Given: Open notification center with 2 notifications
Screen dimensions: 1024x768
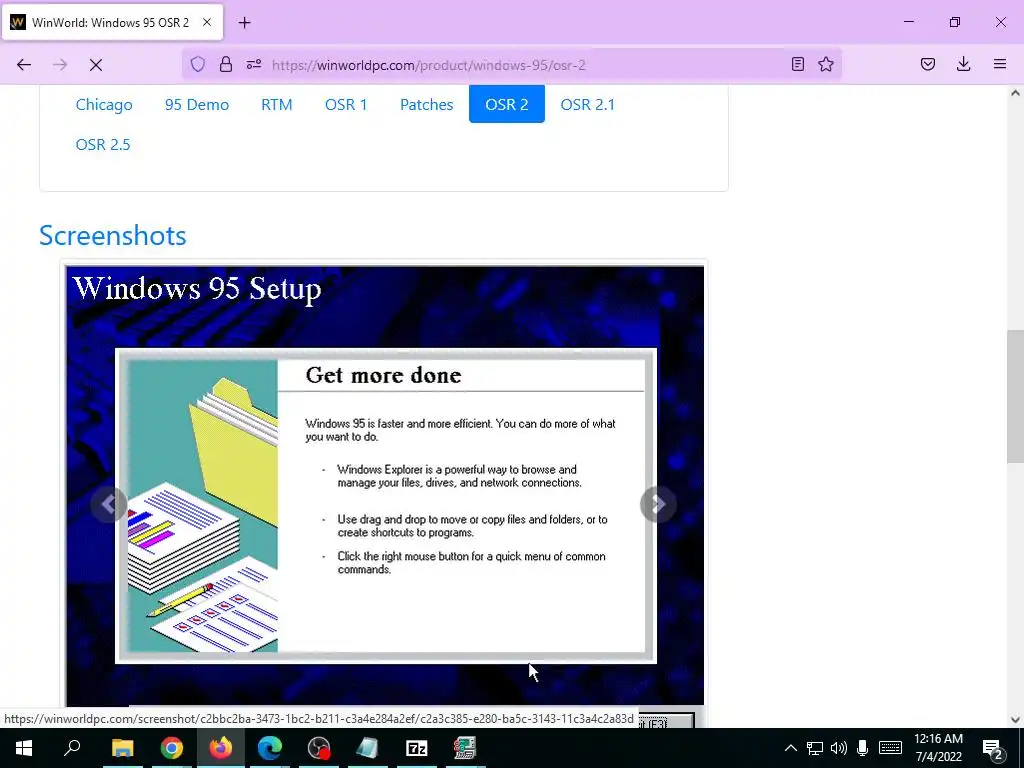Looking at the screenshot, I should (x=992, y=748).
